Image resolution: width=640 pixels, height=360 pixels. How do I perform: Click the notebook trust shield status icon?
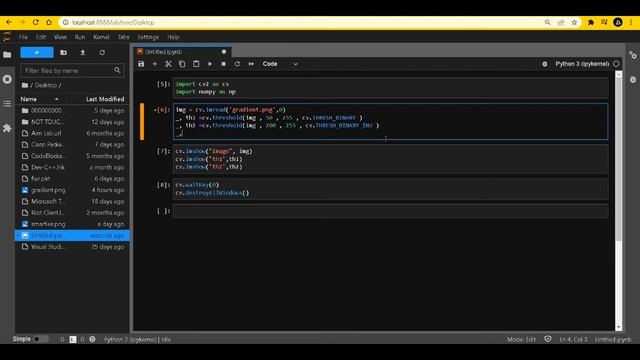pyautogui.click(x=548, y=339)
